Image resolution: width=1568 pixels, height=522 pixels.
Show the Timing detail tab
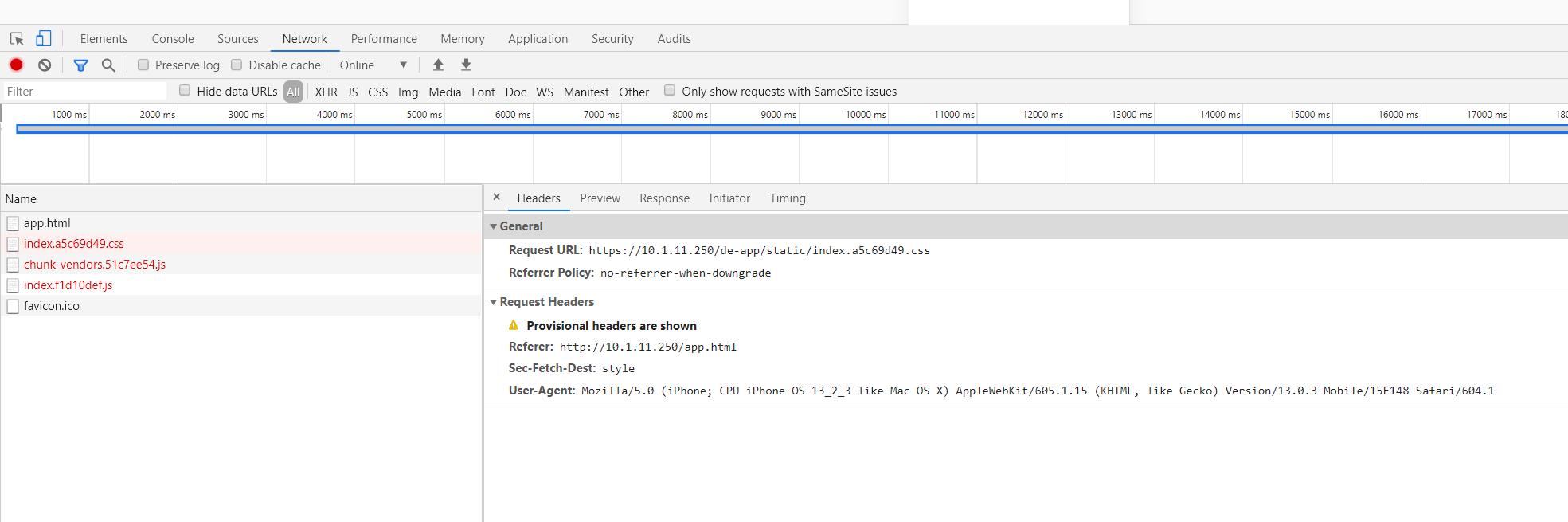pos(788,198)
